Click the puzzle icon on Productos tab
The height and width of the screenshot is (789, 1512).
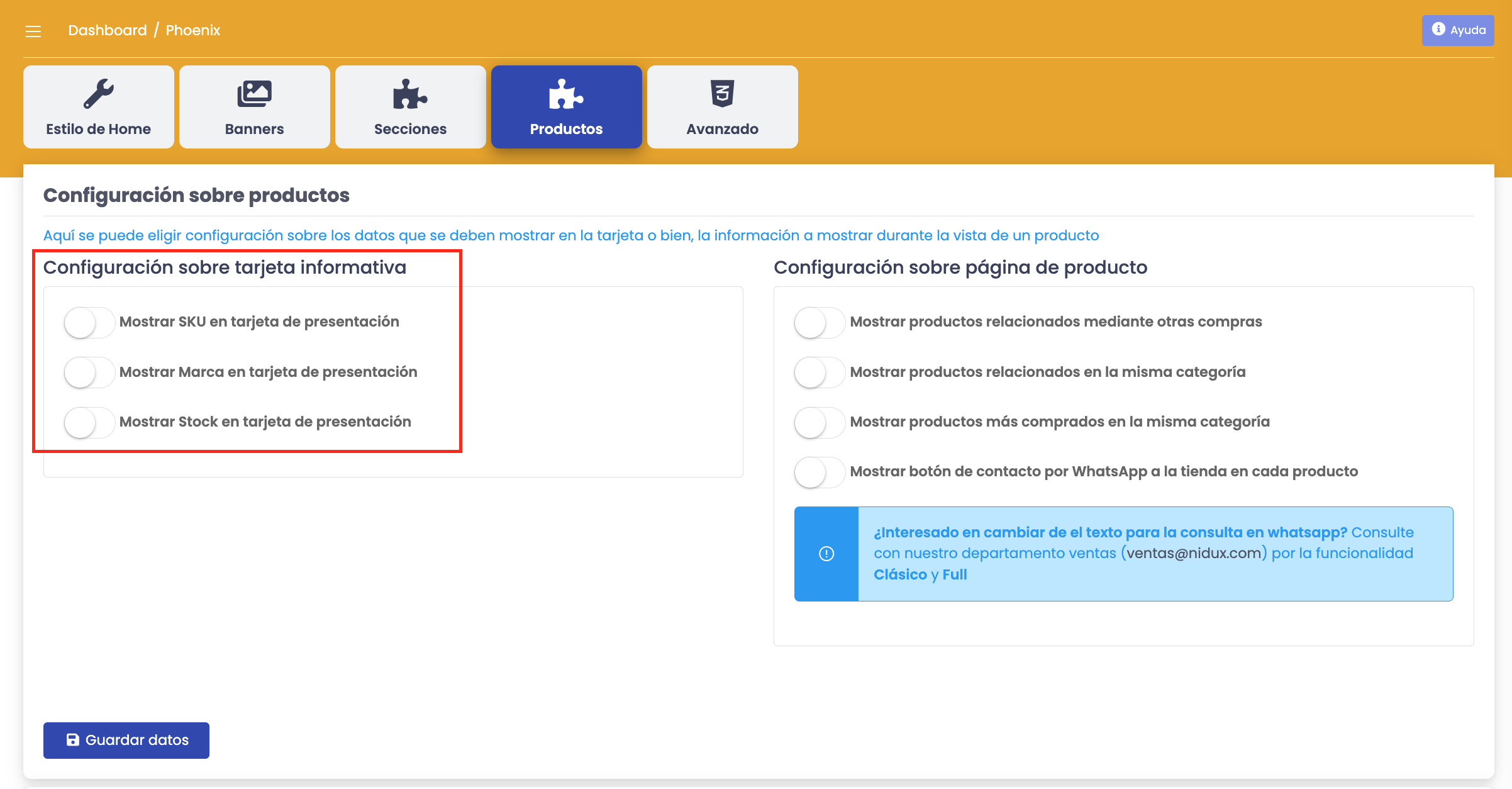(566, 94)
